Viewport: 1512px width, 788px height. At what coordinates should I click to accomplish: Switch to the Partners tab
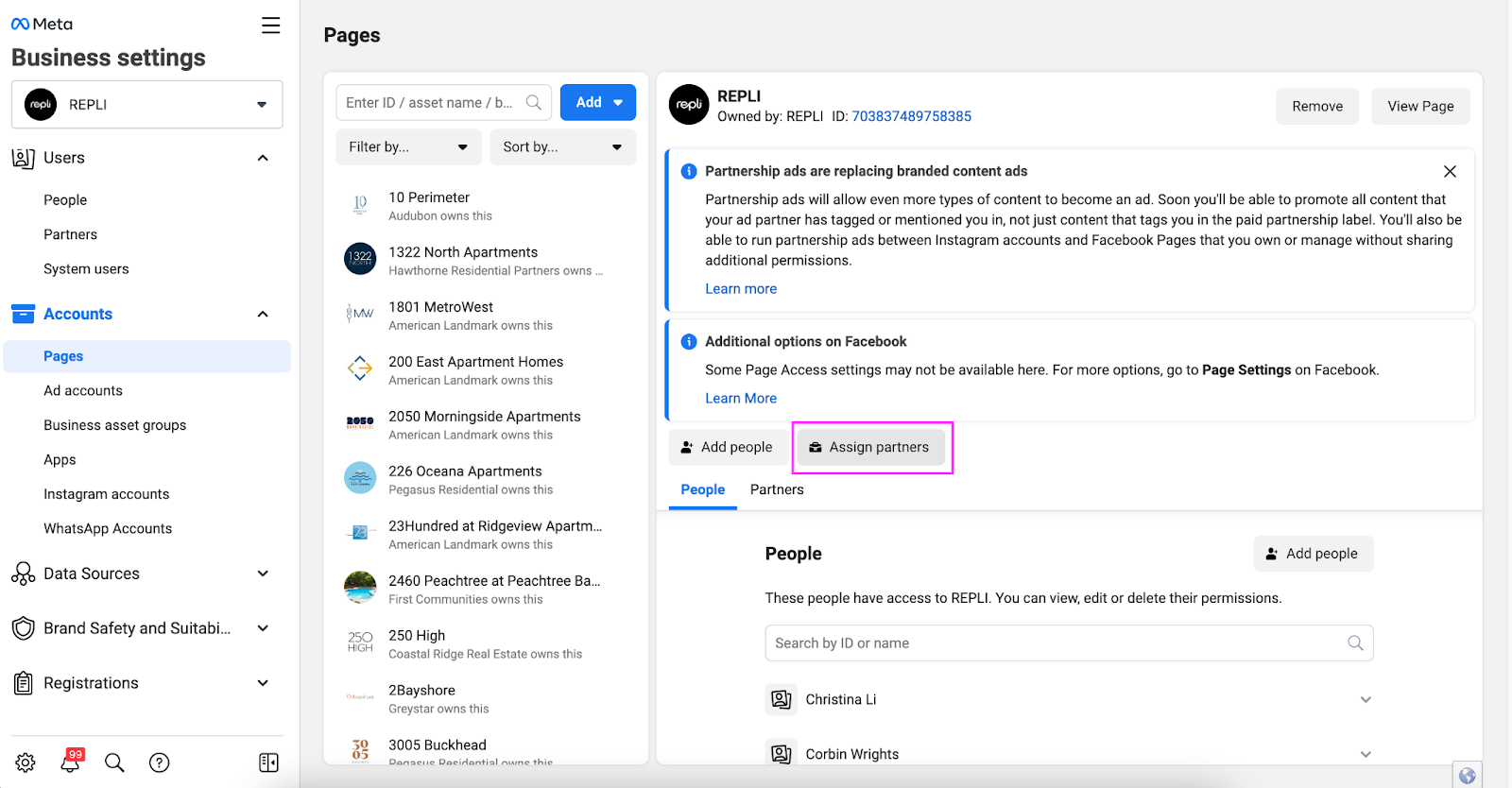click(x=777, y=489)
